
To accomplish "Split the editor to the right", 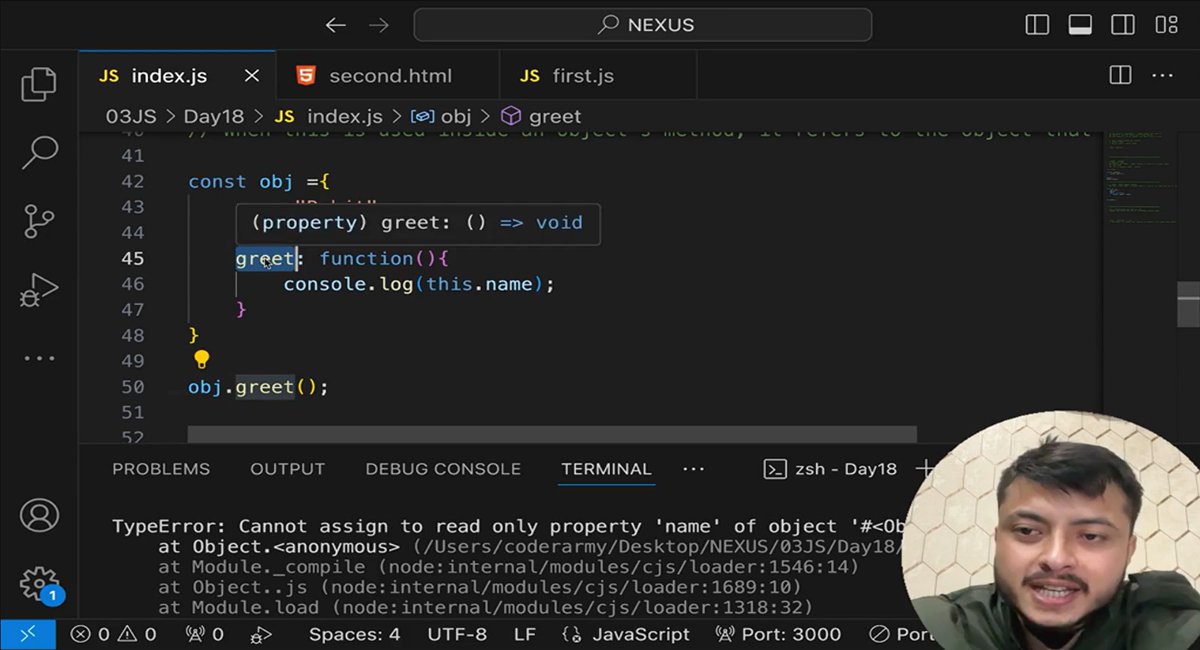I will pyautogui.click(x=1120, y=76).
